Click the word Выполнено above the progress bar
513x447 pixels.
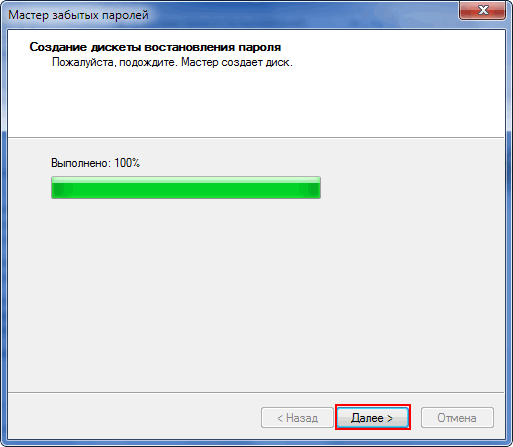click(80, 163)
